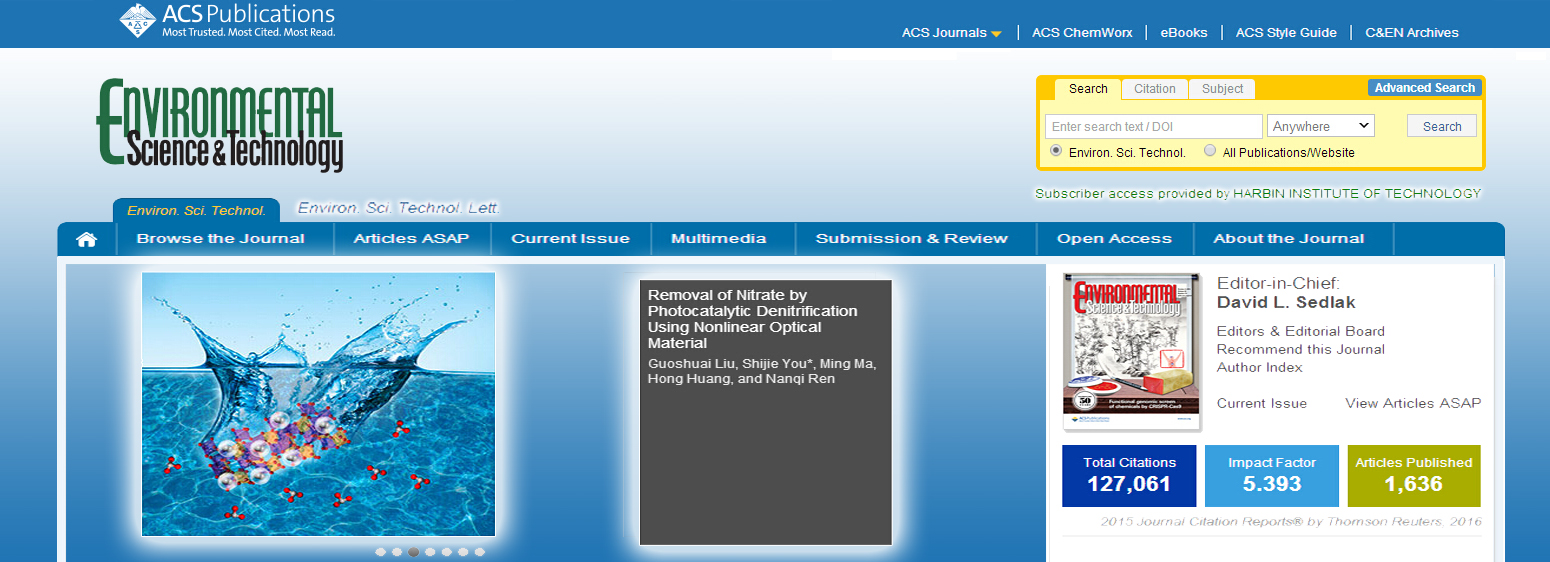Click the Impact Factor 5.393 tile
This screenshot has height=562, width=1550.
(1271, 476)
